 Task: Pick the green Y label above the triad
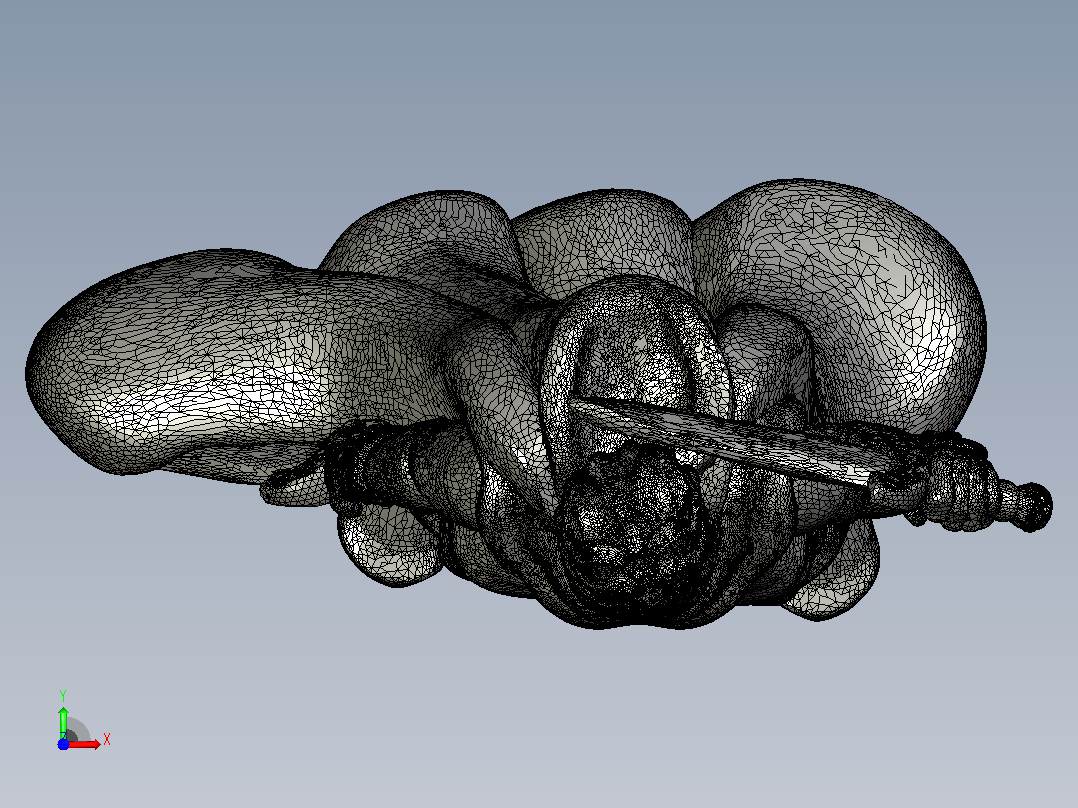click(63, 696)
